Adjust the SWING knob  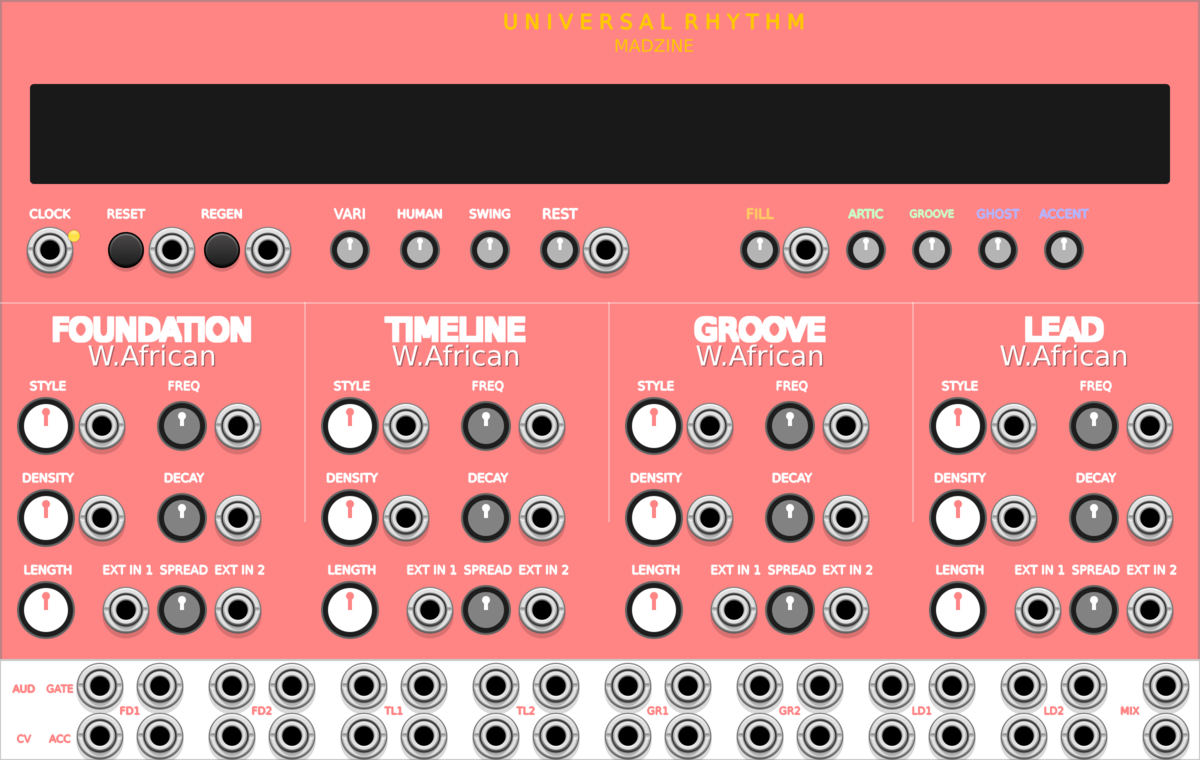489,249
